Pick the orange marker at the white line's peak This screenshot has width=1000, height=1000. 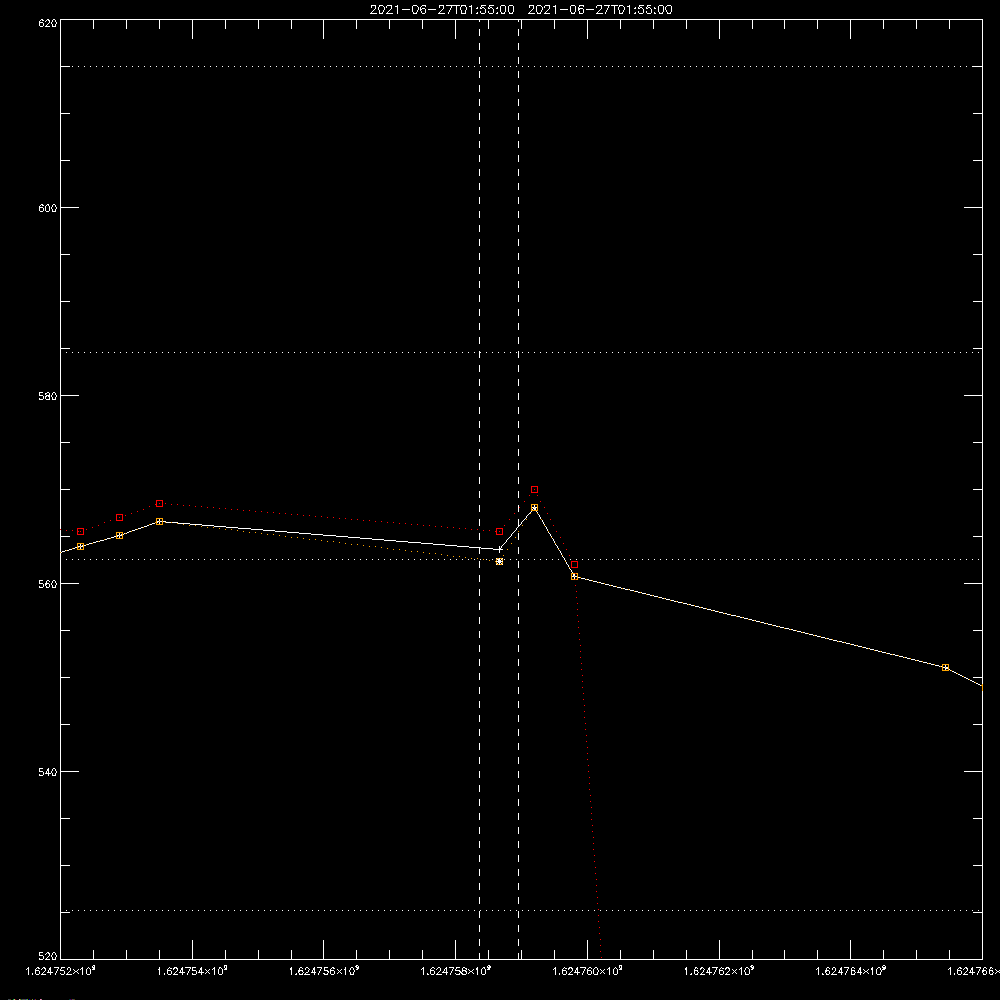[x=534, y=508]
